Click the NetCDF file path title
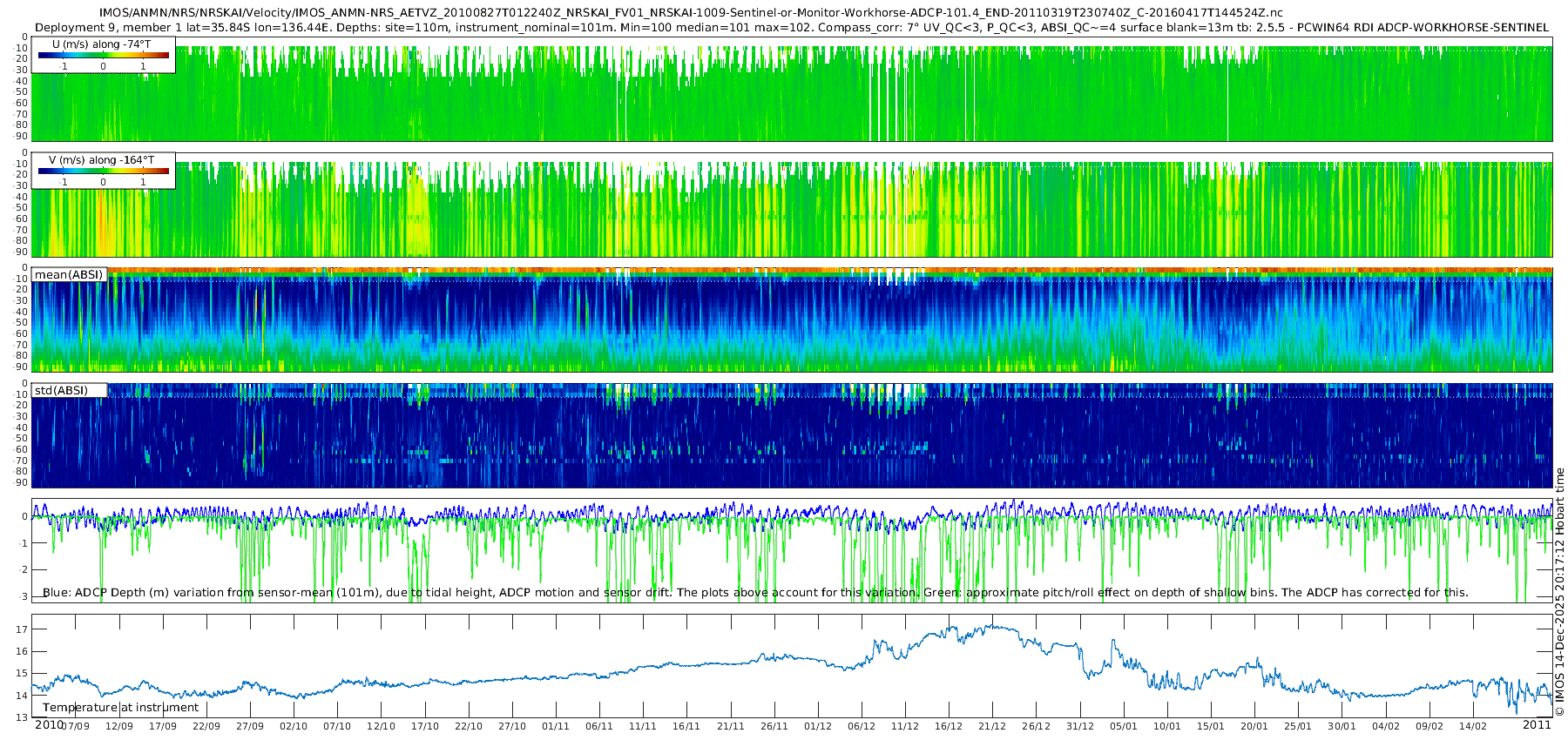 691,13
